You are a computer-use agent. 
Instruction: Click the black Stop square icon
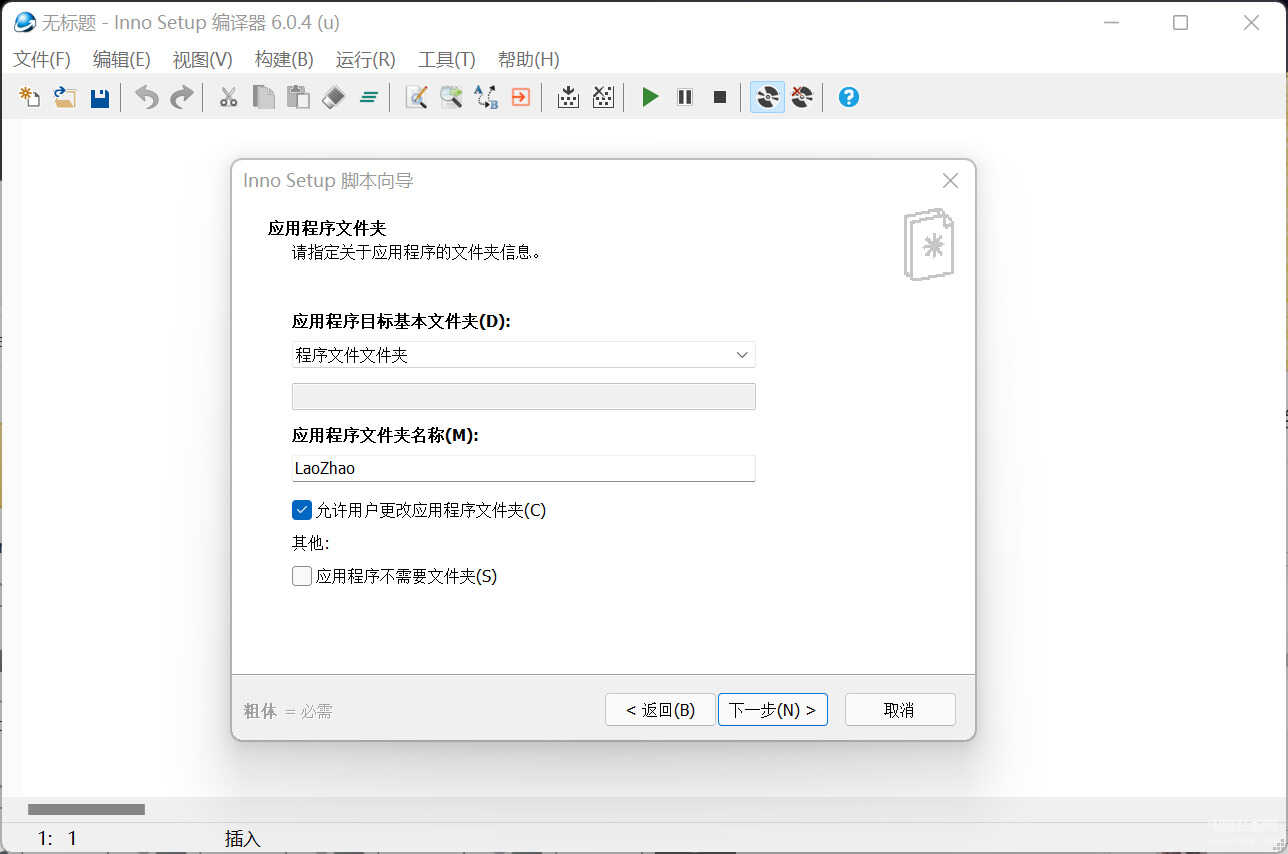tap(719, 97)
